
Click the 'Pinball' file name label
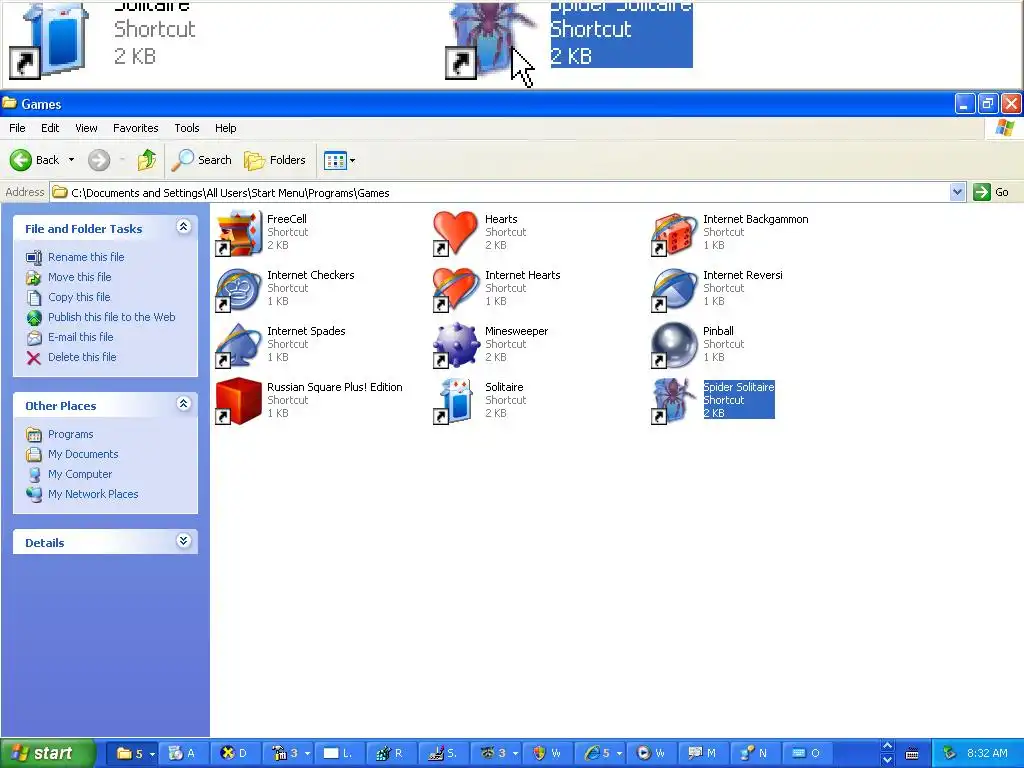718,331
